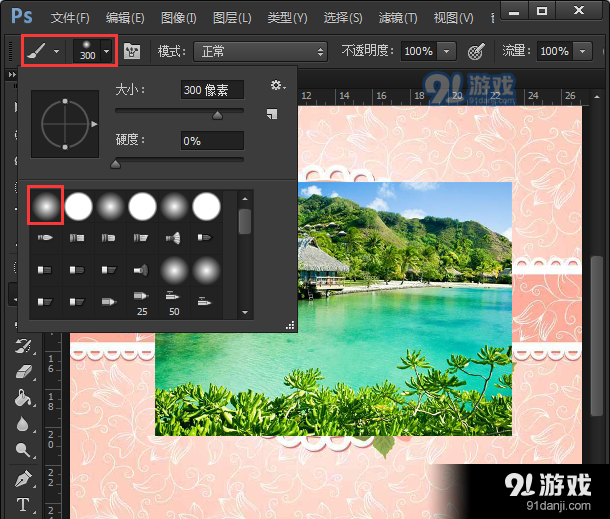Open the brush tool preset dropdown arrow
Viewport: 610px width, 519px height.
click(57, 51)
